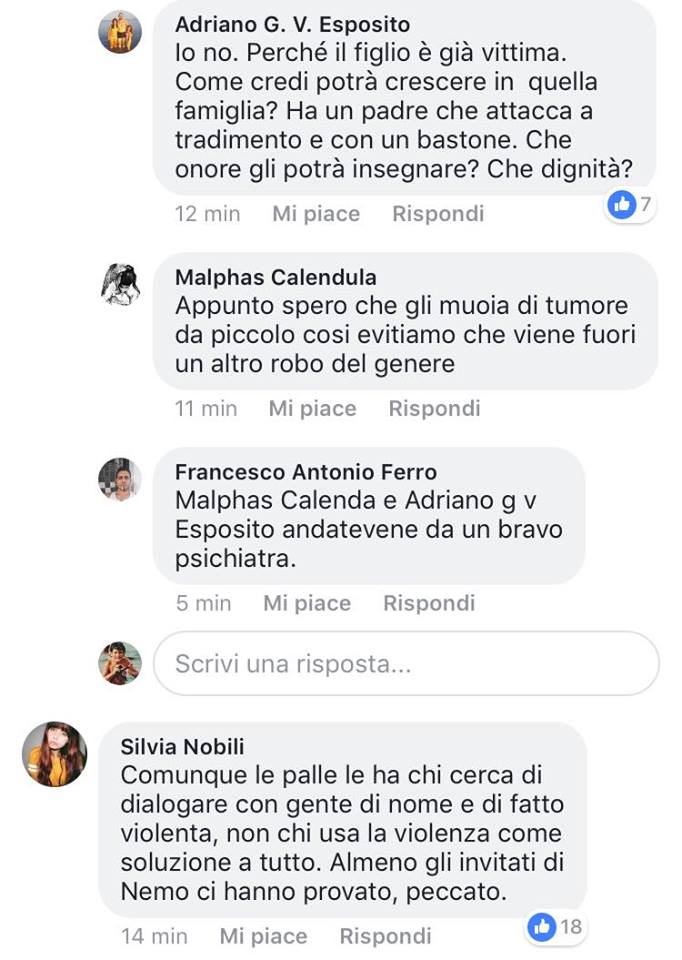Open the Adriano G. V. Esposito name link

[x=293, y=24]
